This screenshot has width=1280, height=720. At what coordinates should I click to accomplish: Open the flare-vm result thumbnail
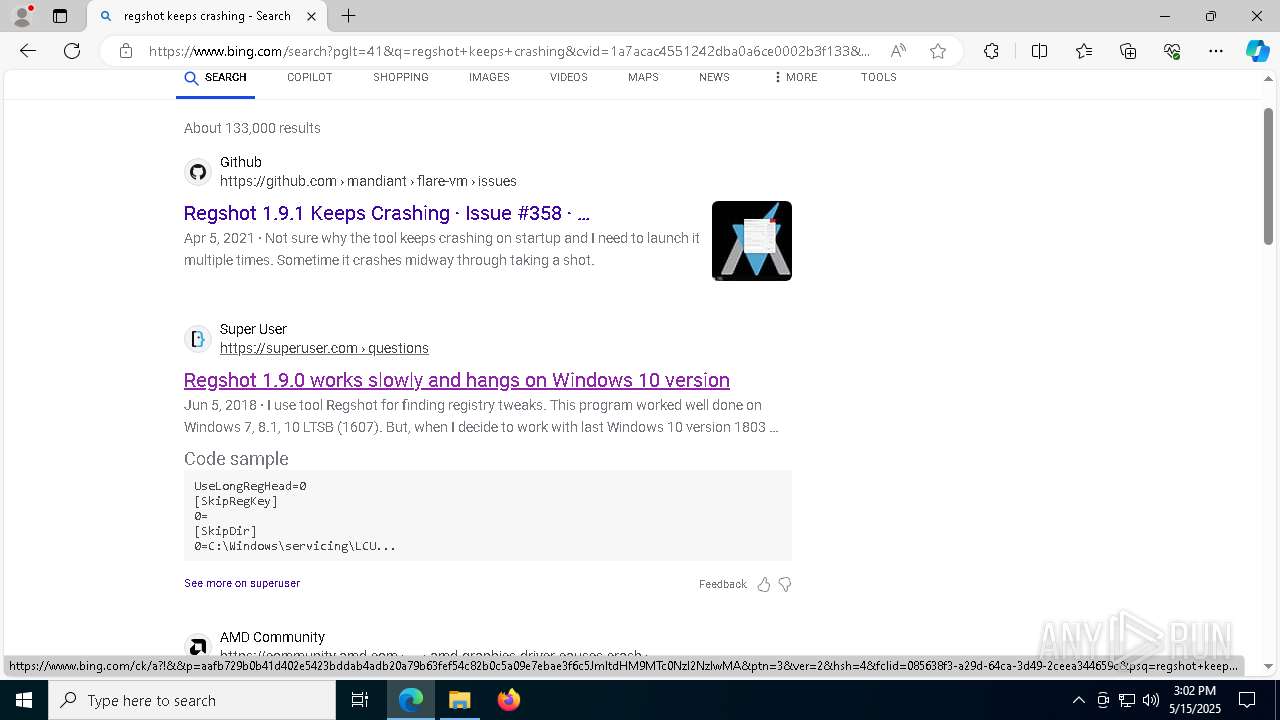click(752, 241)
